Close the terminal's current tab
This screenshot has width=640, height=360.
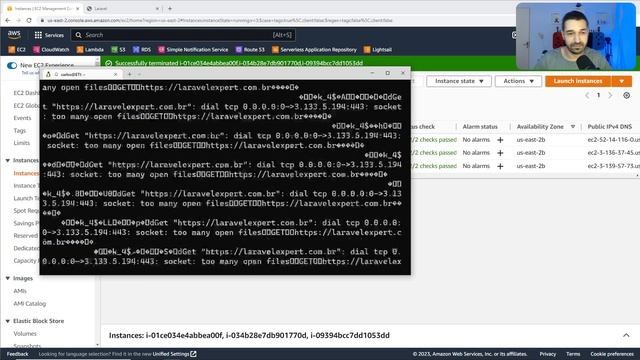[x=116, y=74]
